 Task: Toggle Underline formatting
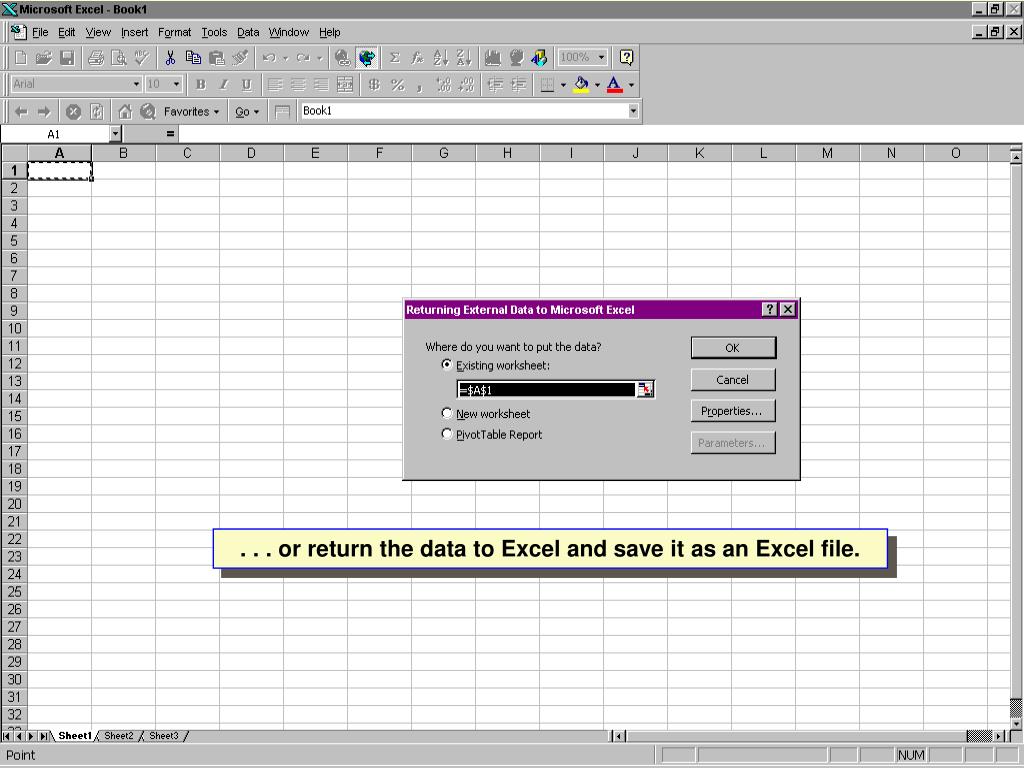coord(246,84)
